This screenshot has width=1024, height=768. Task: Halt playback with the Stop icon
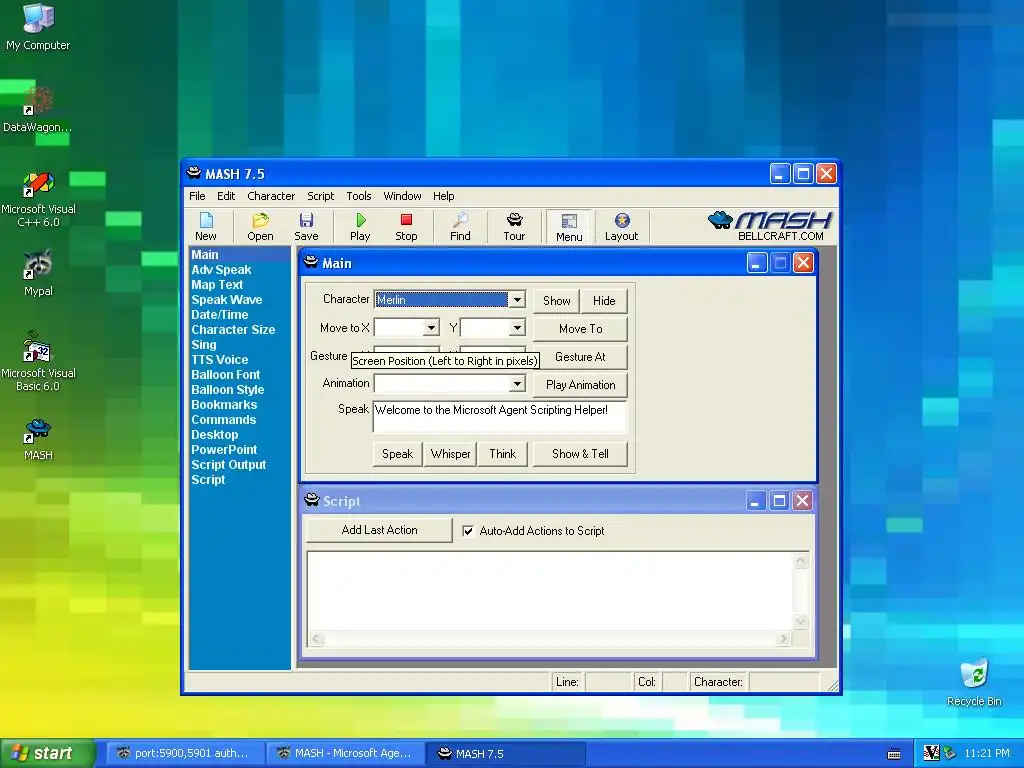coord(406,226)
